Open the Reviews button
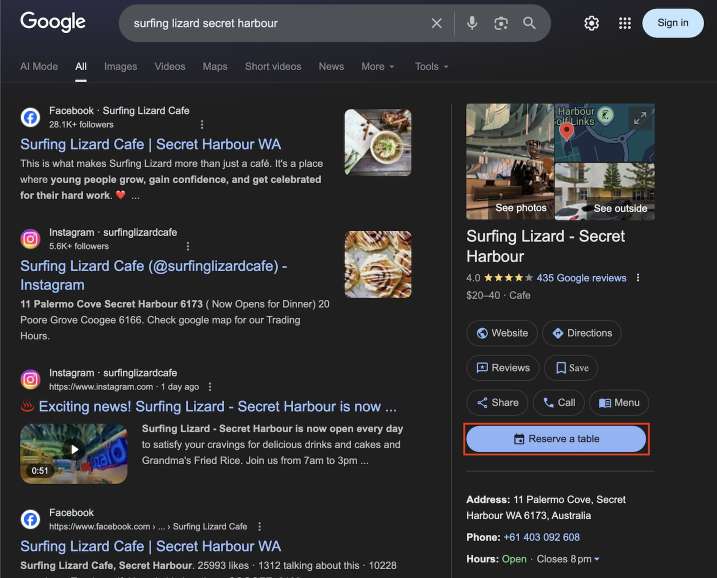The width and height of the screenshot is (717, 578). (x=503, y=368)
